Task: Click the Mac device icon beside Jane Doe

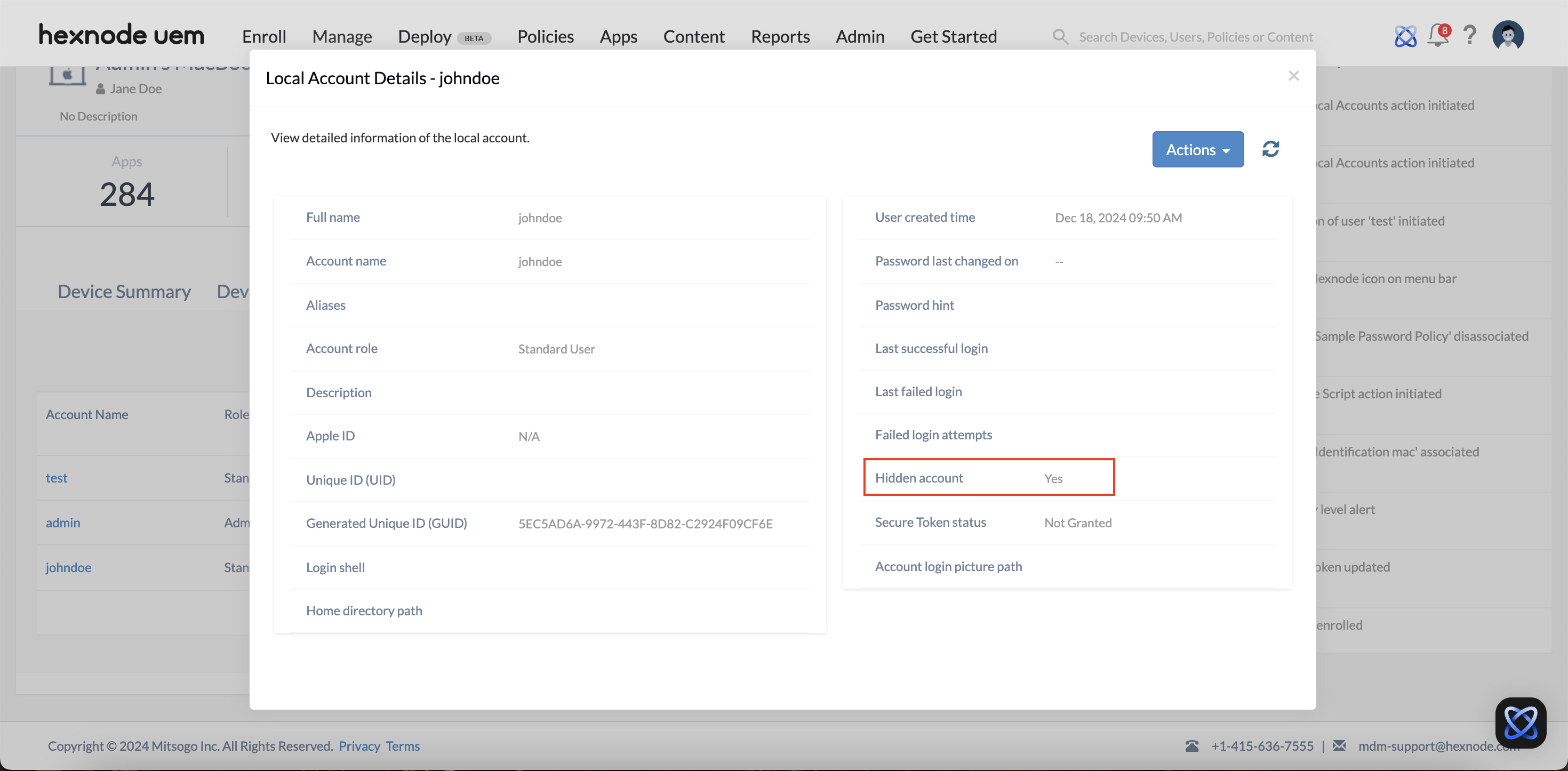Action: [x=67, y=76]
